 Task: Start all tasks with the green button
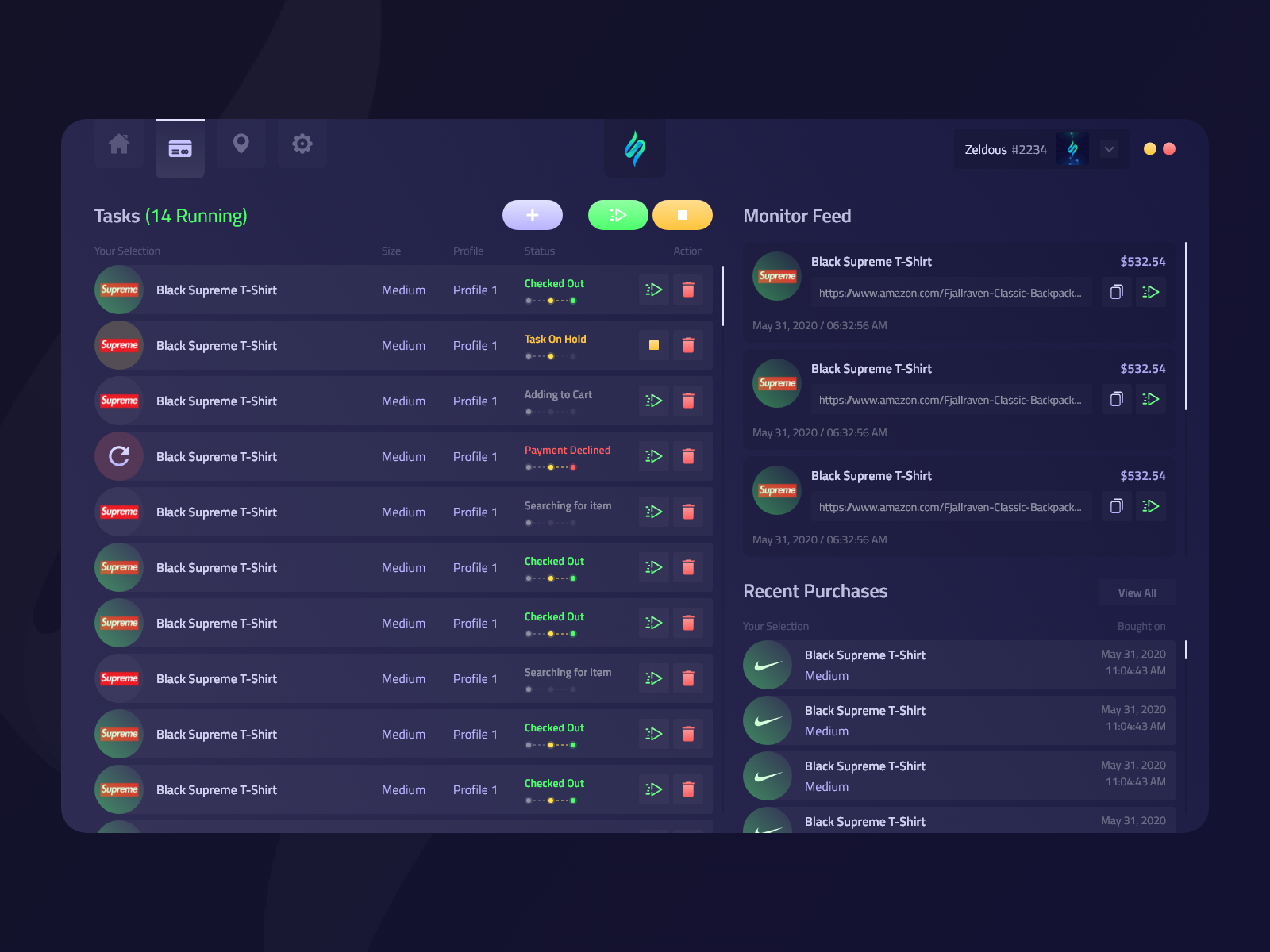(618, 215)
